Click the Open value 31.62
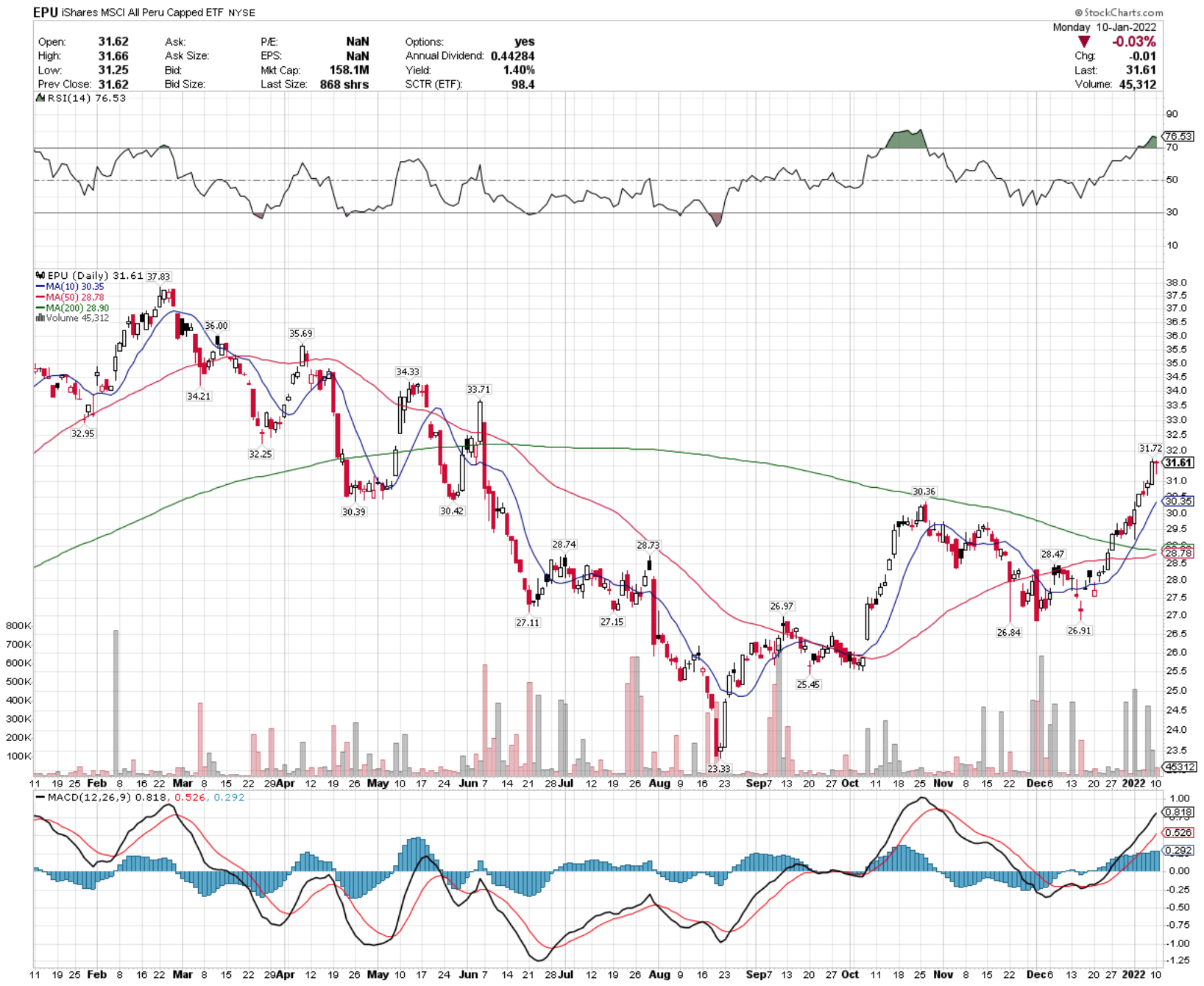 pyautogui.click(x=113, y=42)
